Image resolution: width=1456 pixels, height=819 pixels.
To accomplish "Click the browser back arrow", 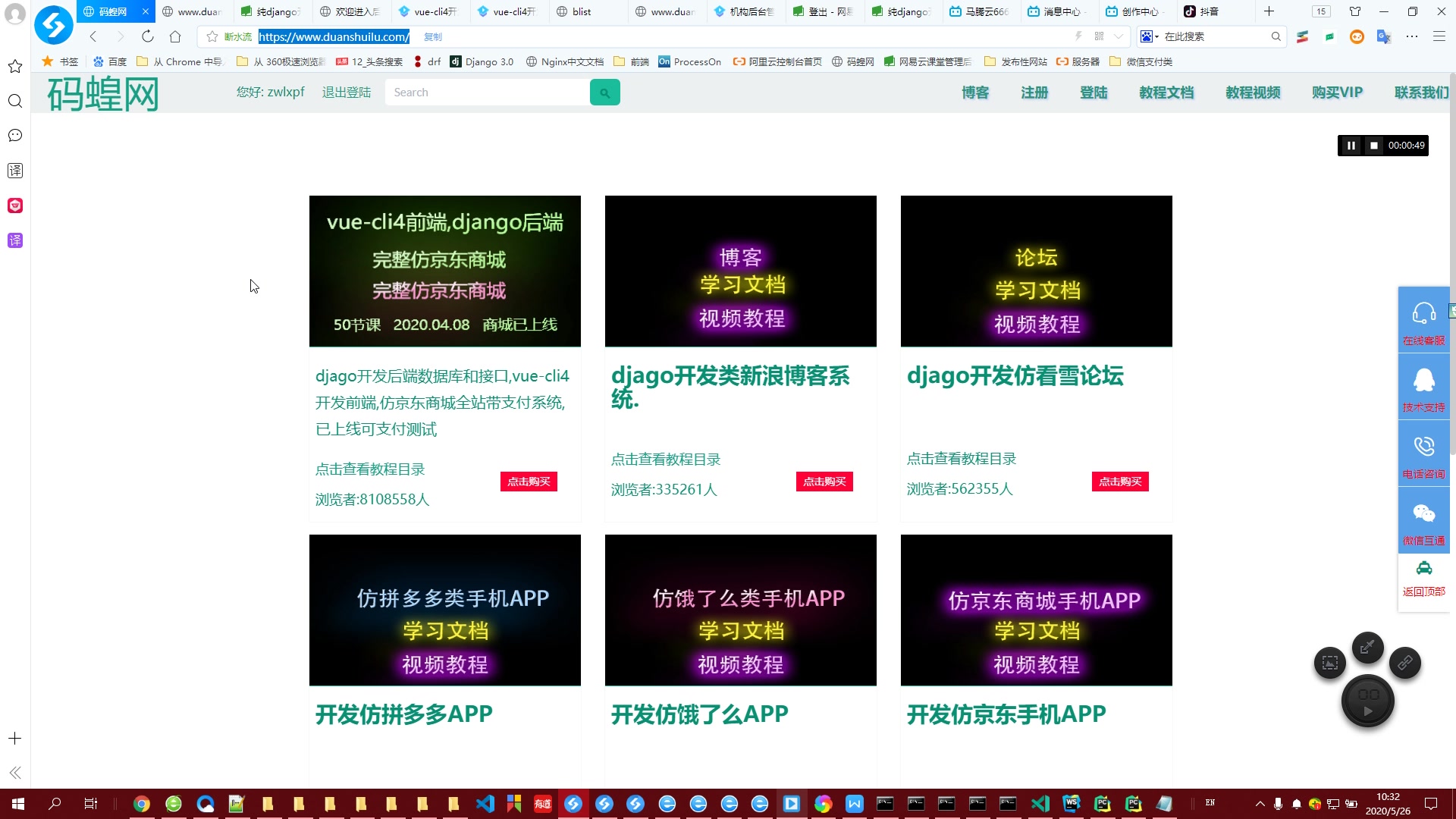I will click(93, 36).
